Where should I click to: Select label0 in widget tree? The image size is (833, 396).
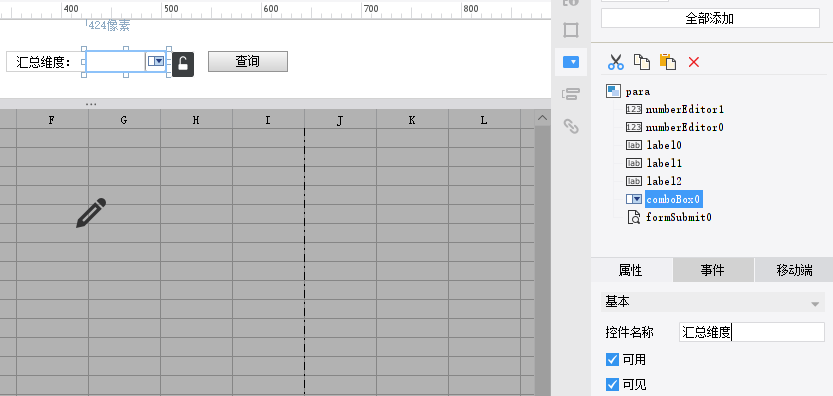664,145
